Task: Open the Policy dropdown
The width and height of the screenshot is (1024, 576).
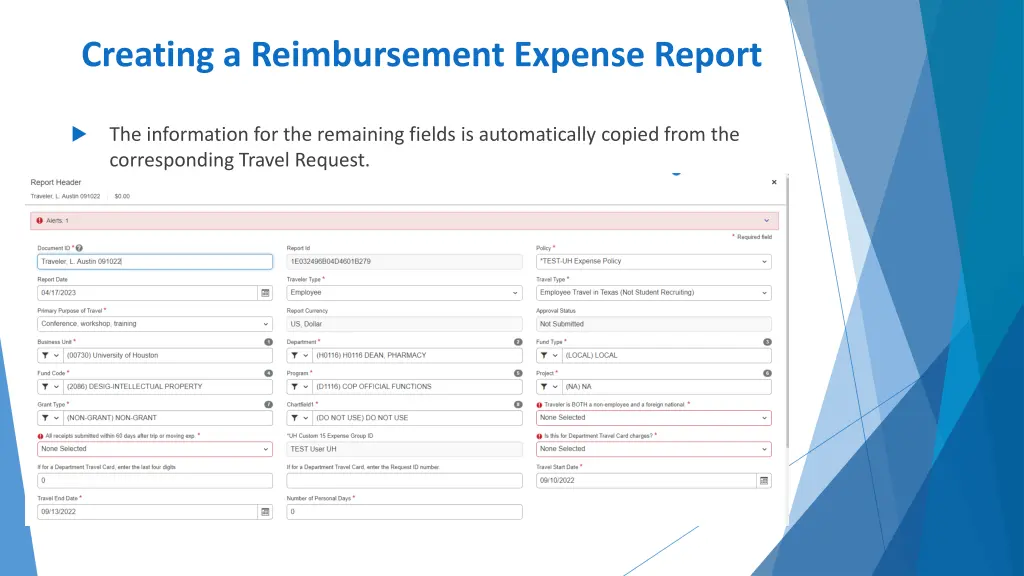Action: (x=654, y=261)
